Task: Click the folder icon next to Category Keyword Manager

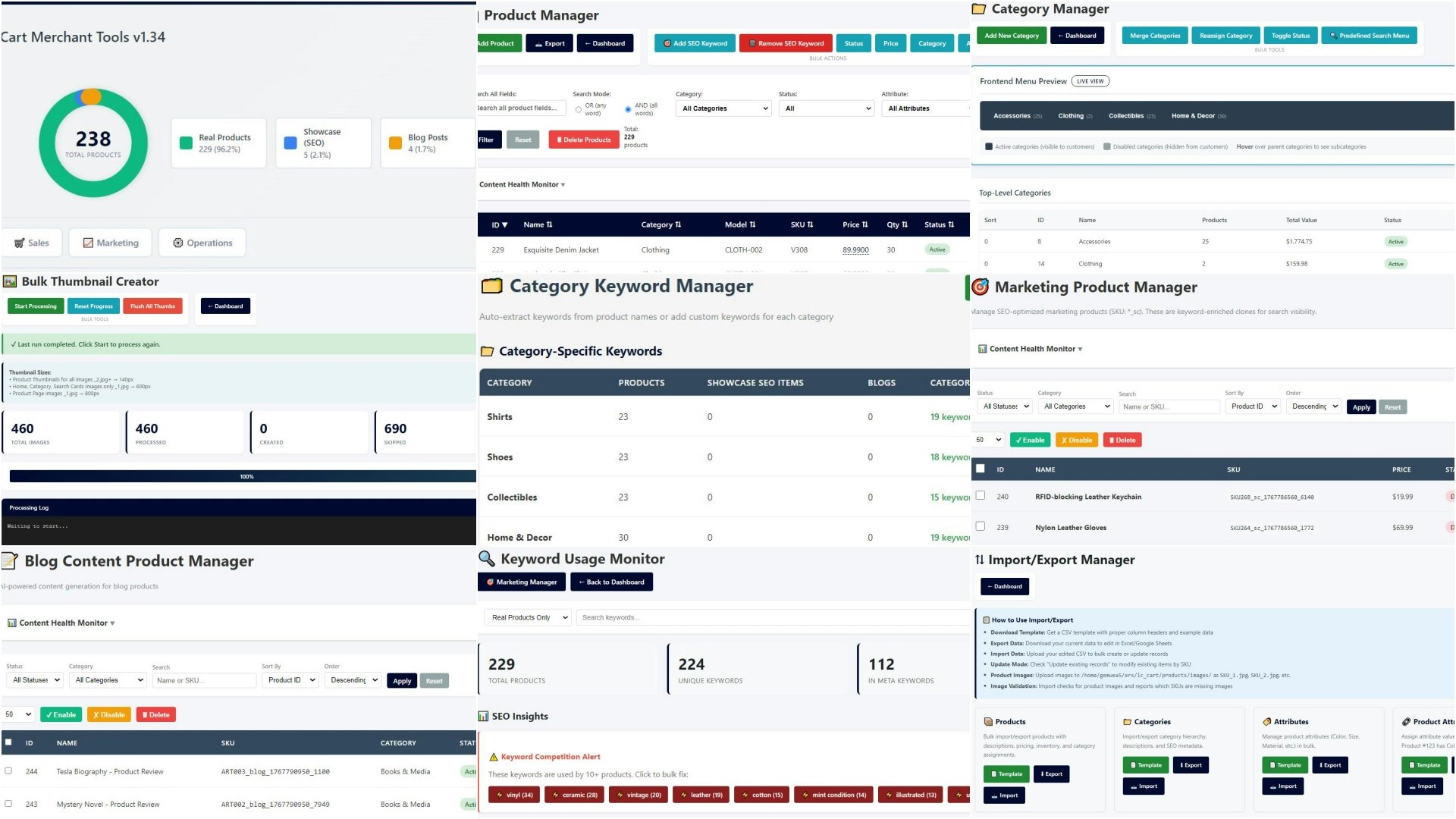Action: point(493,286)
